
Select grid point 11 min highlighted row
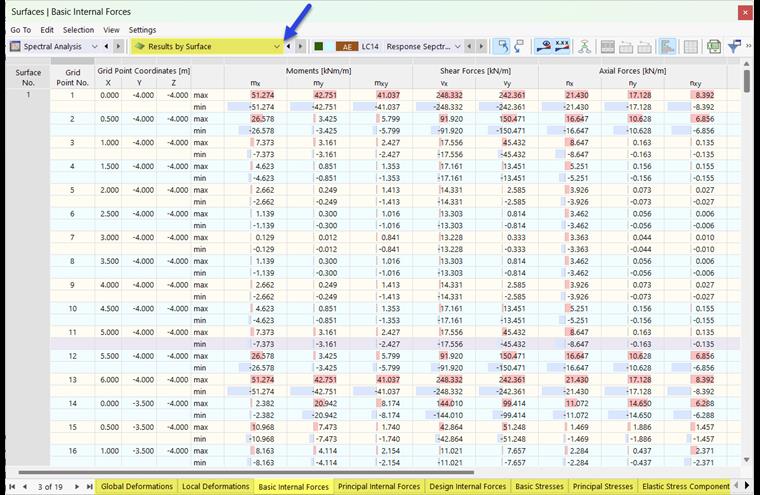point(395,344)
